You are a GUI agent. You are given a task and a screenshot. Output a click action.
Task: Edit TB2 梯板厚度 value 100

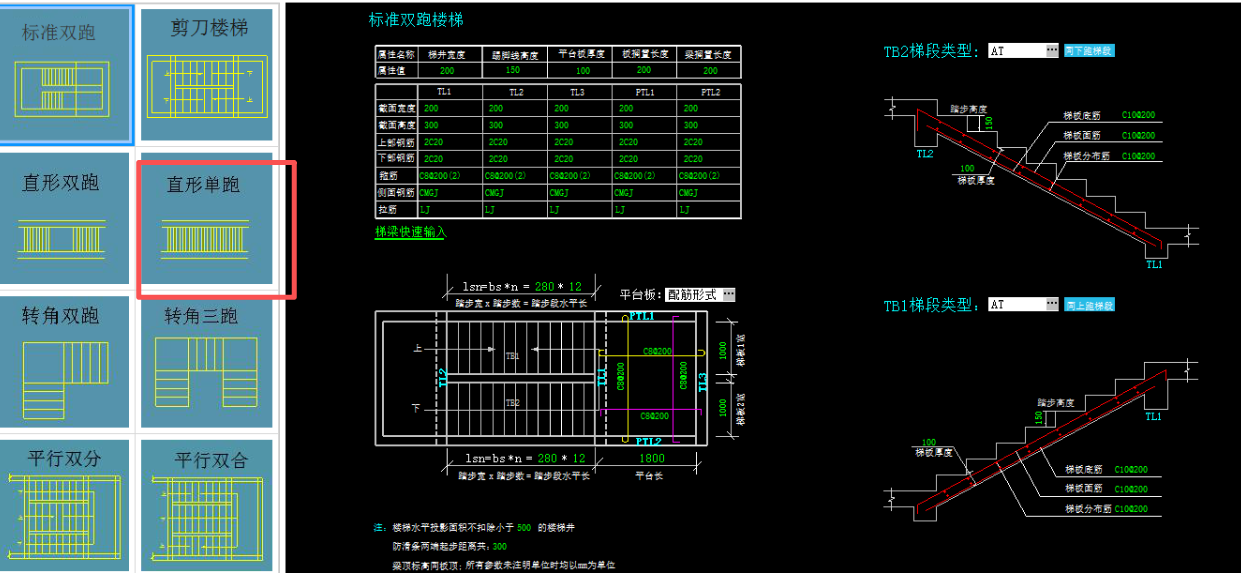click(x=967, y=168)
